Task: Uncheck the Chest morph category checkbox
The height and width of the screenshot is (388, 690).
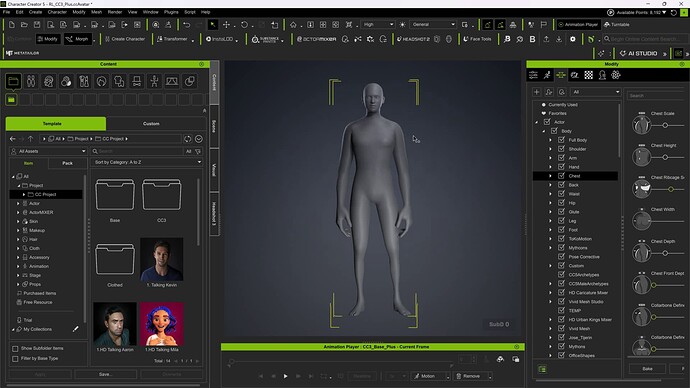Action: (562, 176)
